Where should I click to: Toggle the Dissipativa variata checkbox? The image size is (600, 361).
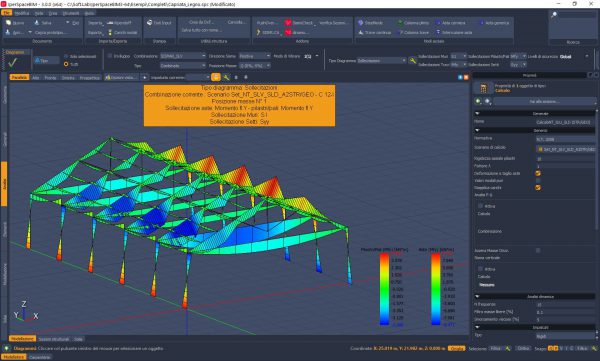point(538,188)
